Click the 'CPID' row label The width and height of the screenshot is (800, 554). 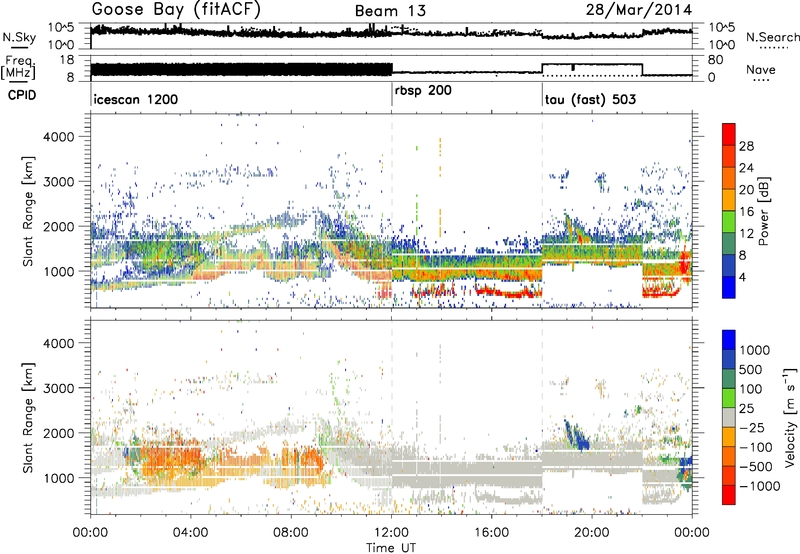(22, 95)
